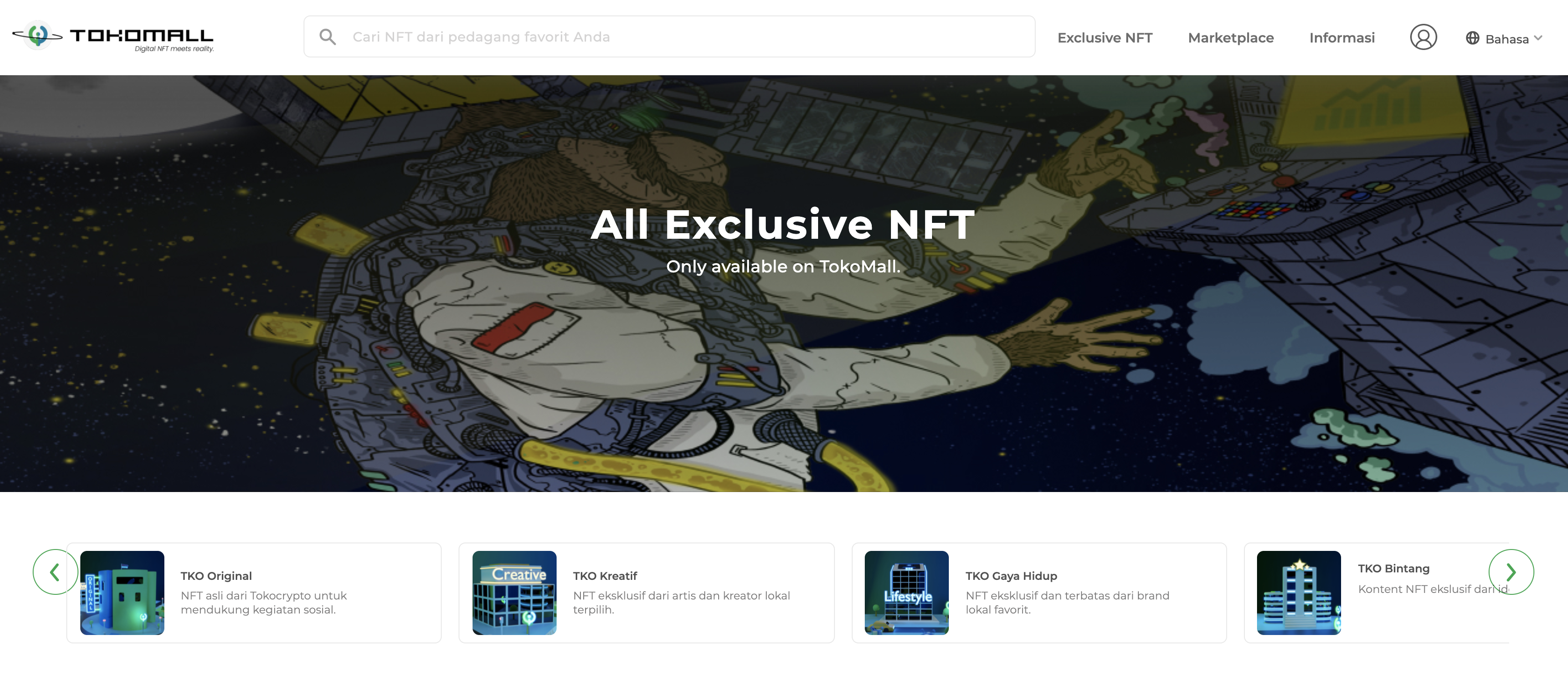Click the TKO Original category title

point(216,575)
